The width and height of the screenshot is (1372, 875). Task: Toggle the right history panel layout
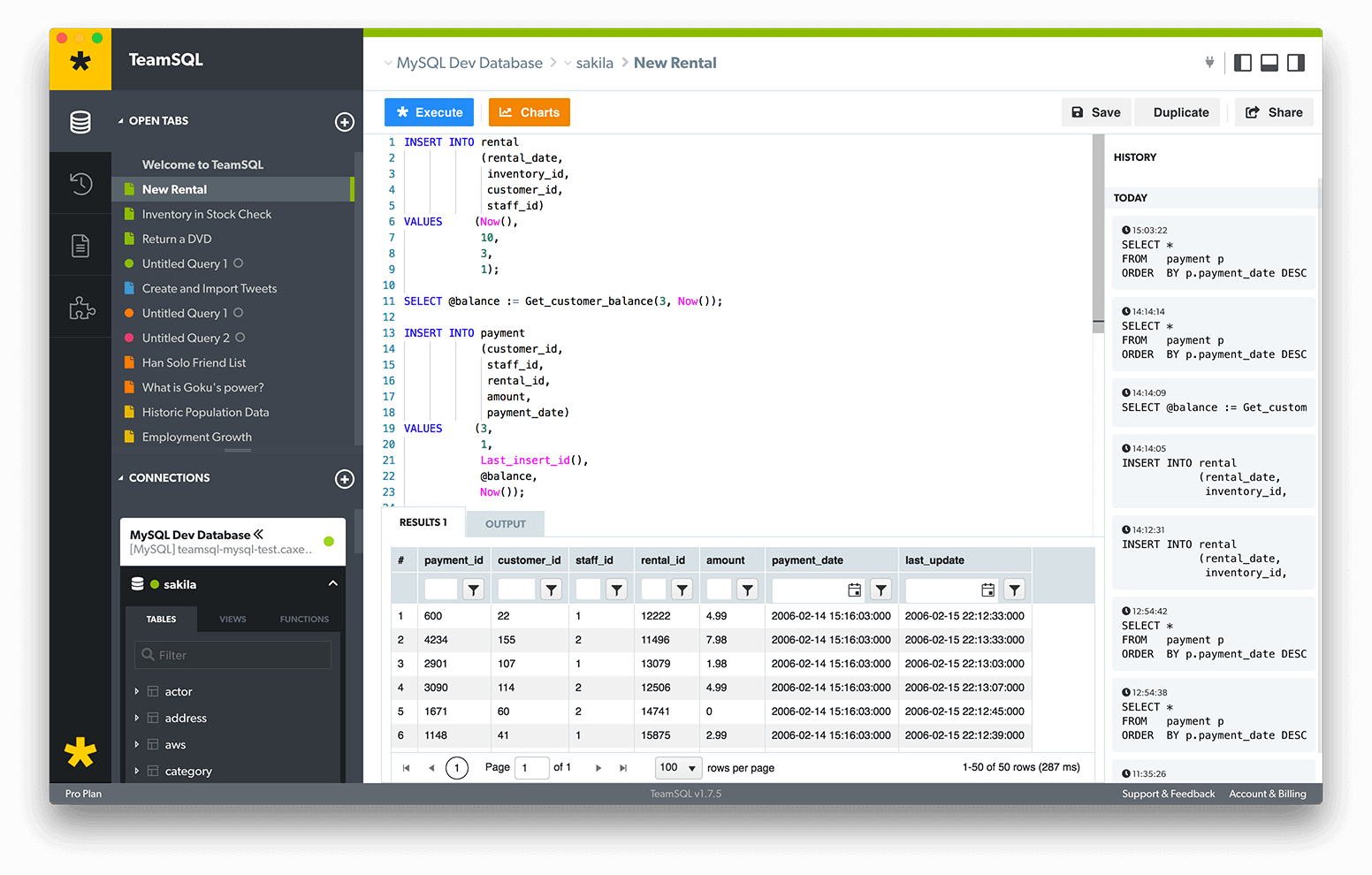click(x=1296, y=63)
